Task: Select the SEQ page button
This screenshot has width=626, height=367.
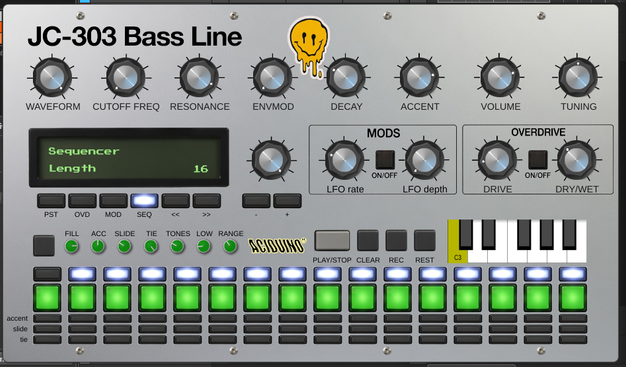Action: [x=145, y=200]
